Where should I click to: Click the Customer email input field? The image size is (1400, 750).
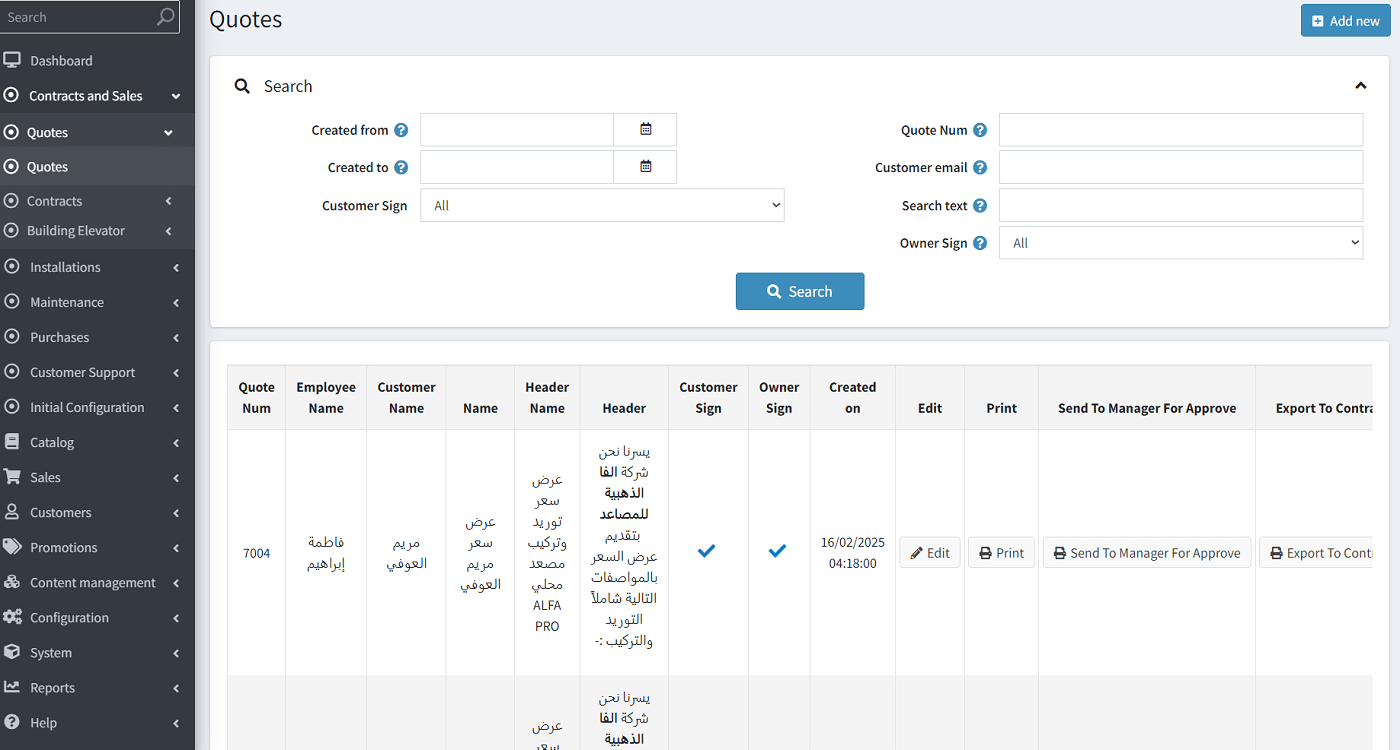(x=1181, y=167)
